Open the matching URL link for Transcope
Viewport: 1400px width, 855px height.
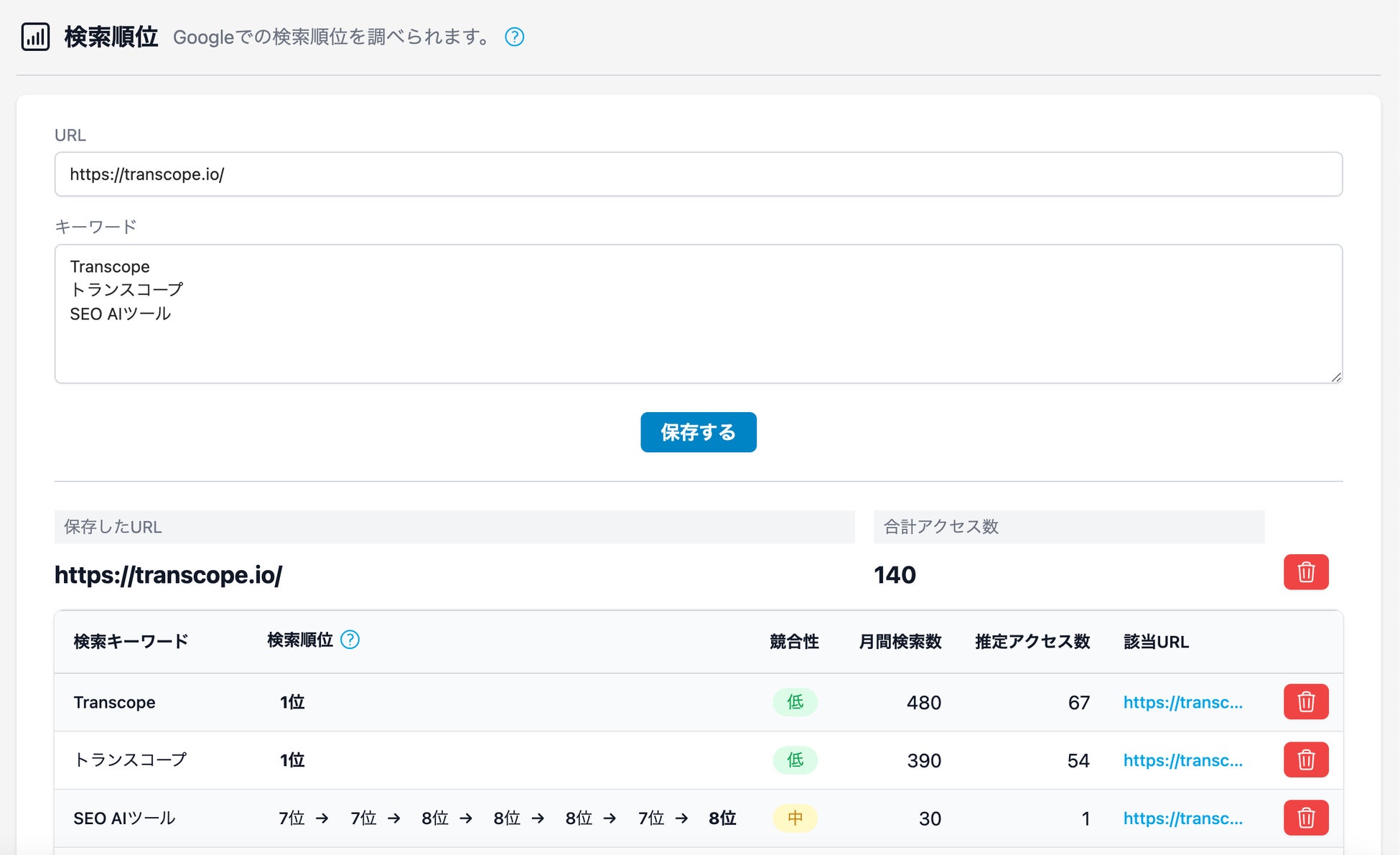coord(1182,702)
